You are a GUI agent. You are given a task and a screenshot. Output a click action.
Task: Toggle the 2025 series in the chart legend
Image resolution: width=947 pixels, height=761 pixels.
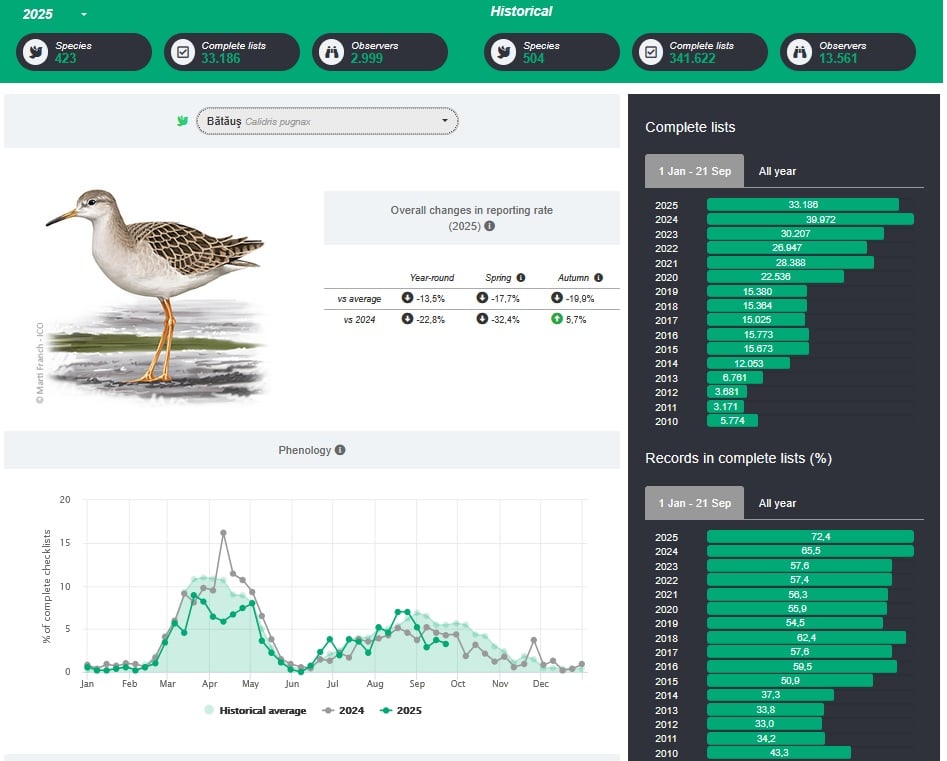click(400, 710)
